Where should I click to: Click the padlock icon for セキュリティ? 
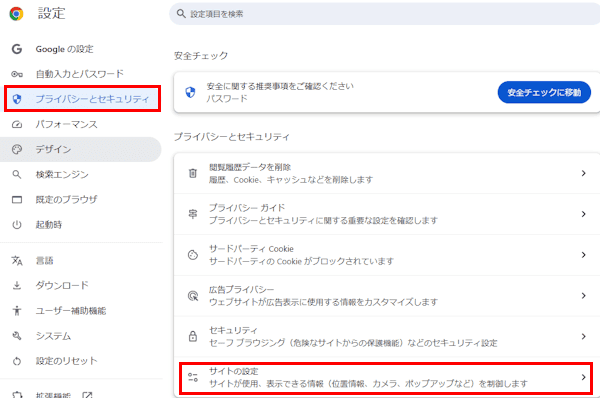point(193,336)
